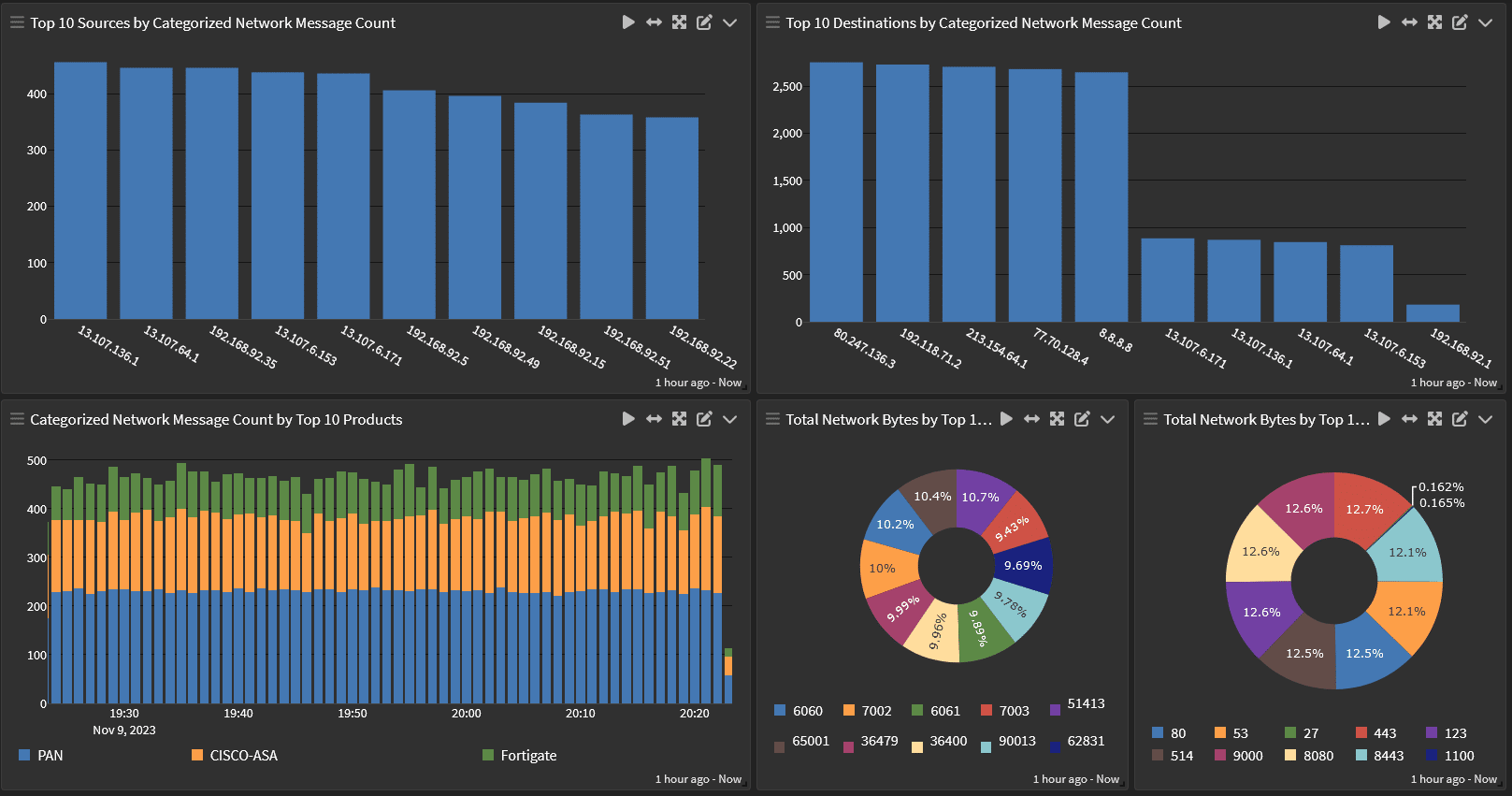1512x796 pixels.
Task: Play the first Total Network Bytes widget
Action: point(1006,419)
